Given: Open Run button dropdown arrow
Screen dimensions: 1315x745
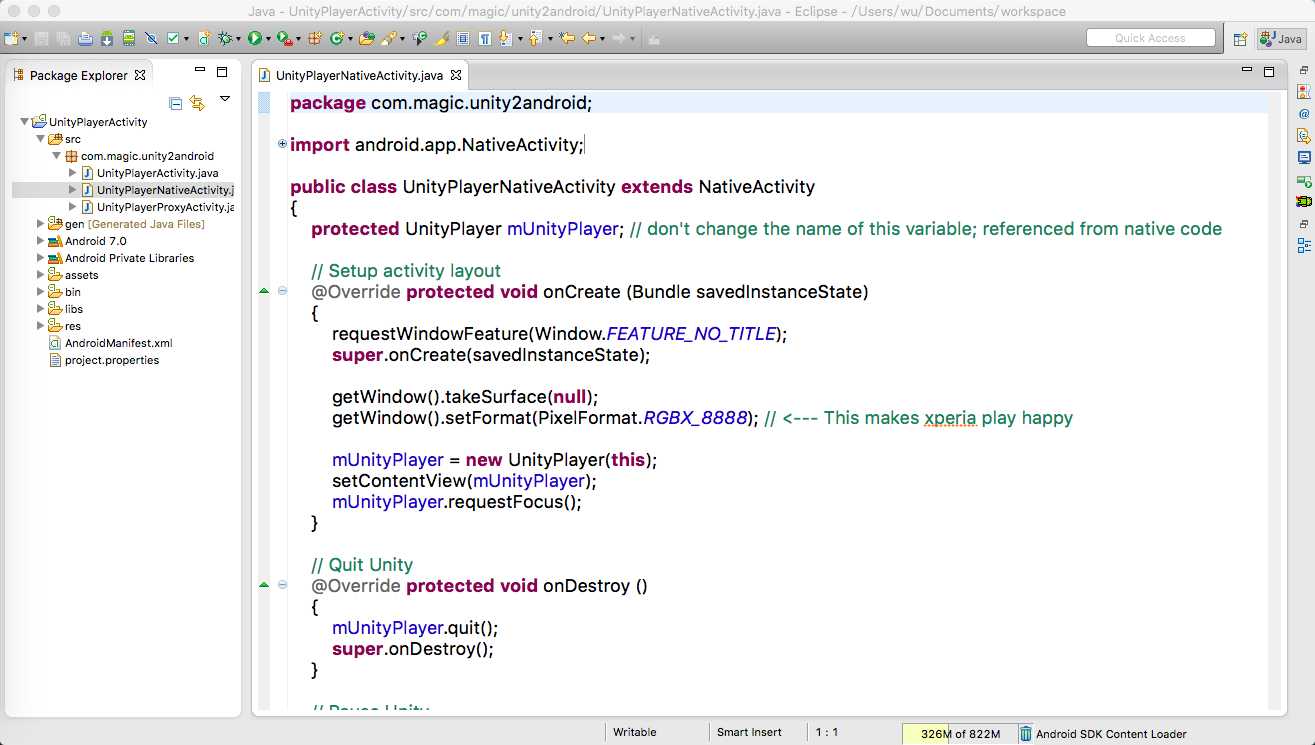Looking at the screenshot, I should pos(268,39).
